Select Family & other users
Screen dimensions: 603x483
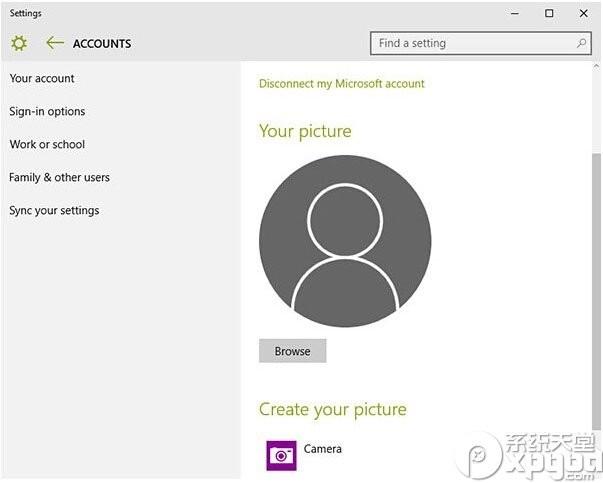(x=60, y=177)
